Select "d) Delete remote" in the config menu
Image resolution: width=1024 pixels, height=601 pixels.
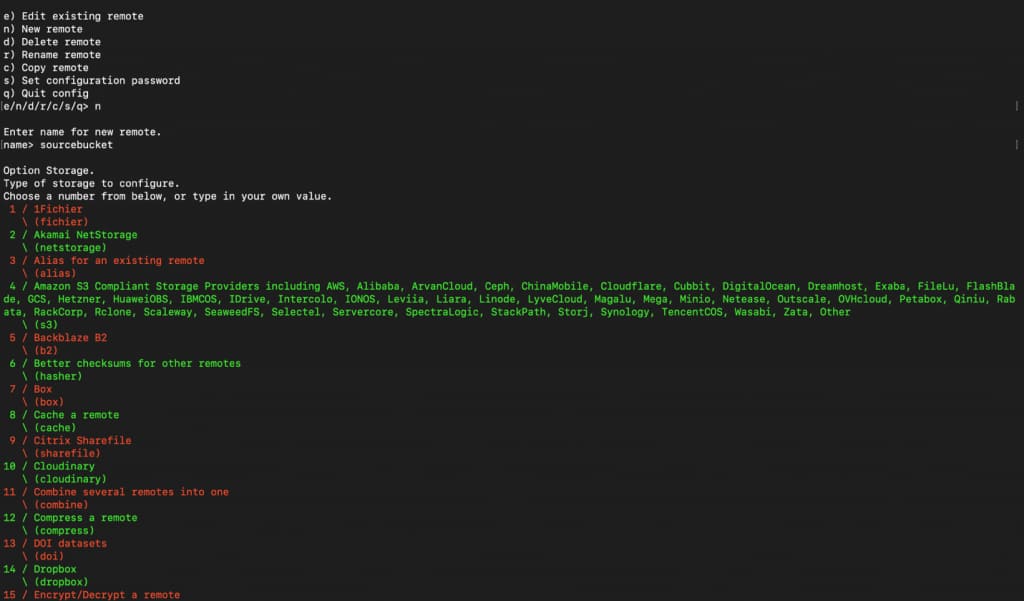coord(54,41)
